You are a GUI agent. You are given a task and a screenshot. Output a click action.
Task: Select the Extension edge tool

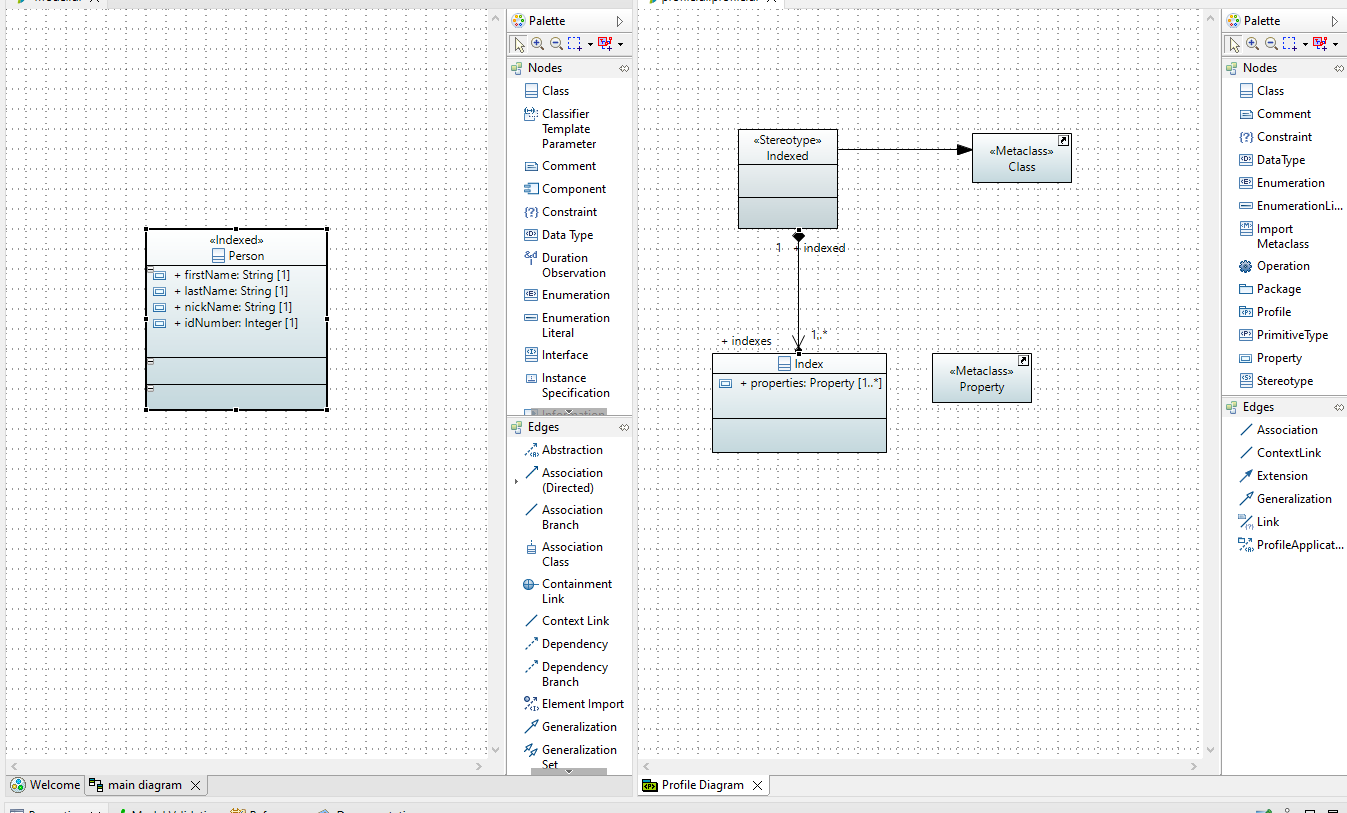point(1281,476)
